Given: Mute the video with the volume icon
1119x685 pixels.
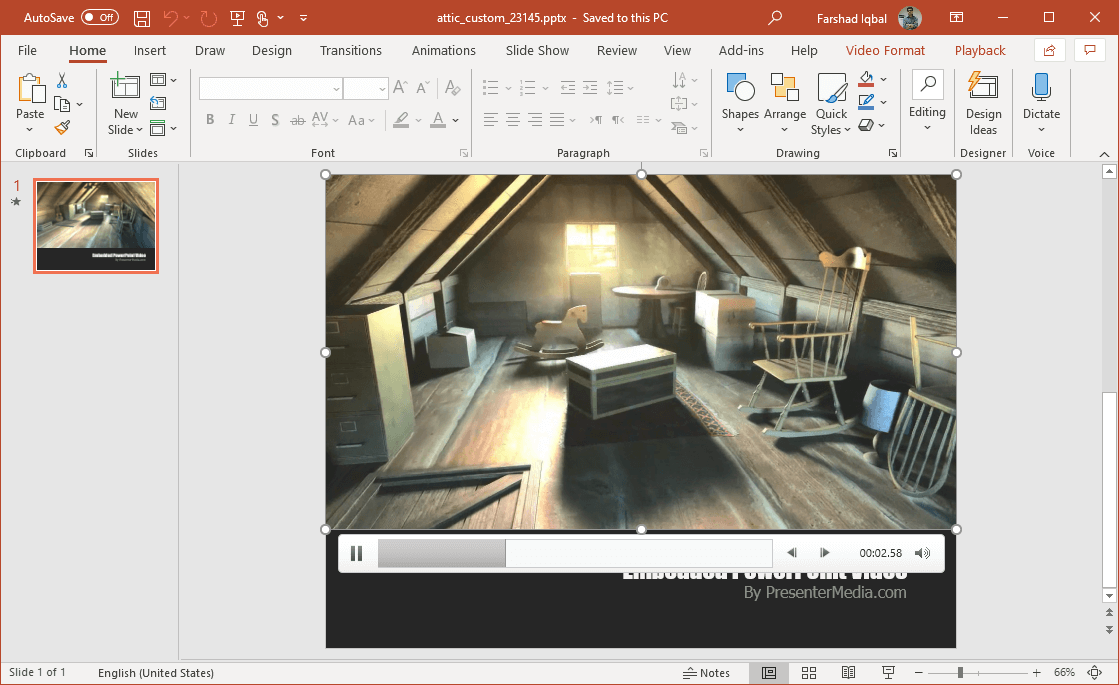Looking at the screenshot, I should (922, 553).
